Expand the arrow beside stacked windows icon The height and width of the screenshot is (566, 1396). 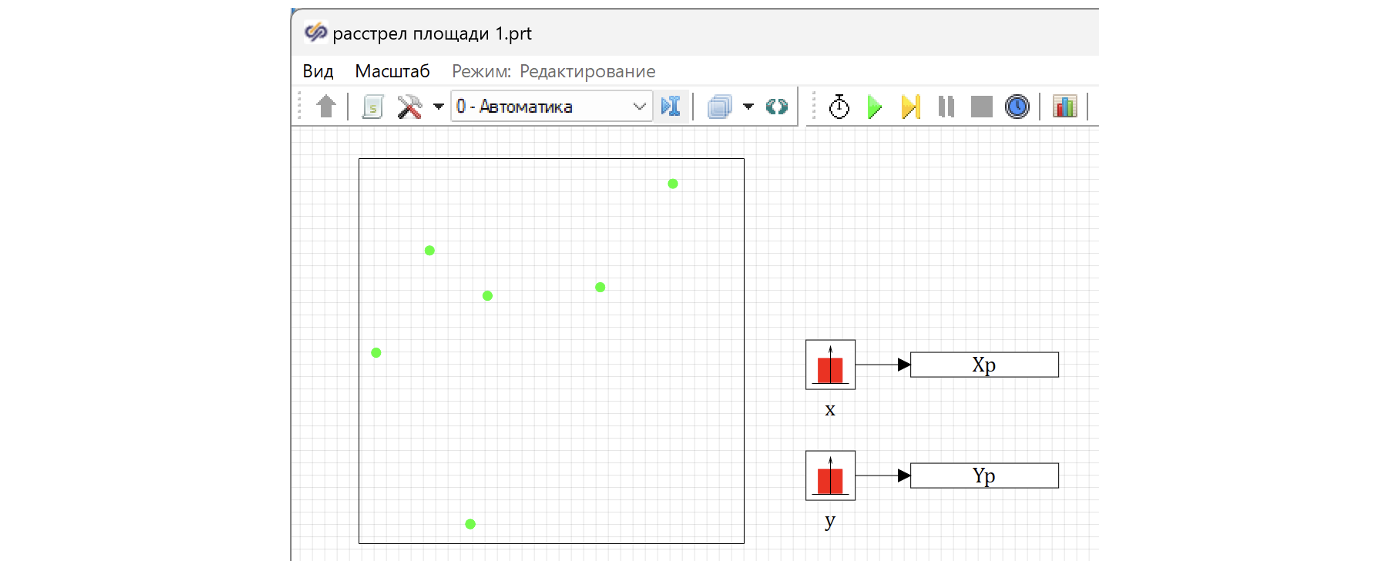(748, 107)
